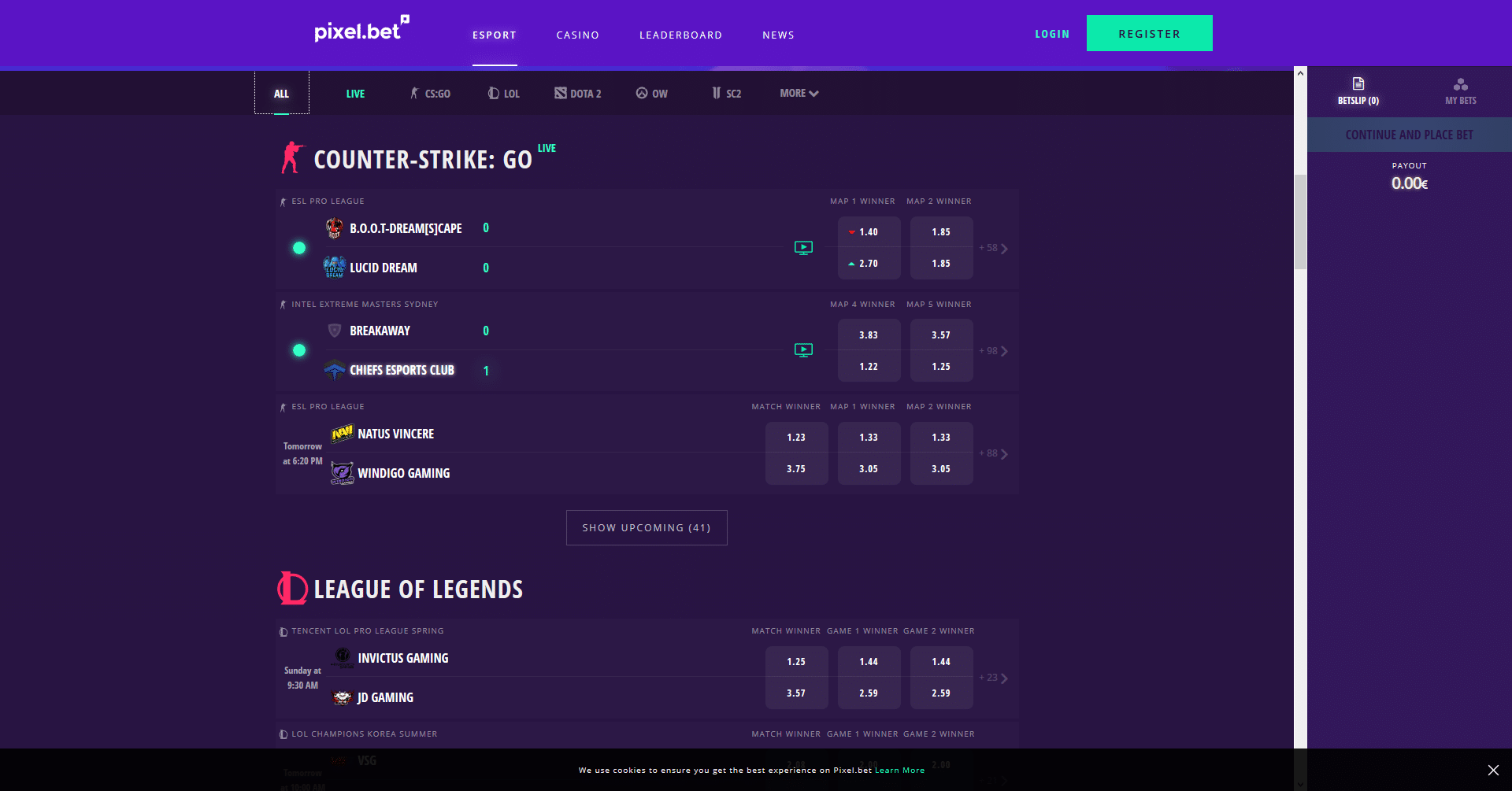The image size is (1512, 791).
Task: Open the NEWS page
Action: coord(778,35)
